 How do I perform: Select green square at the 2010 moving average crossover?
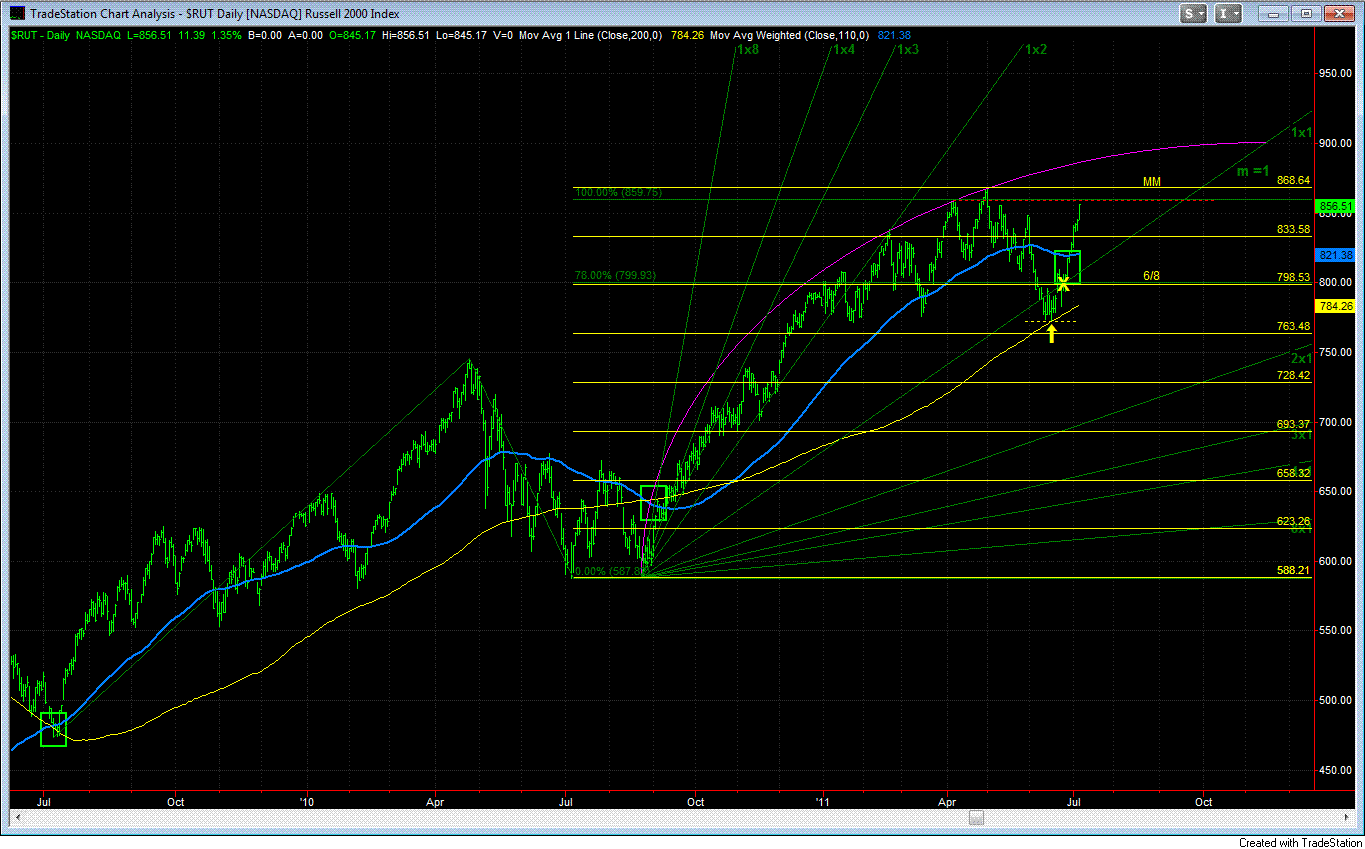pos(653,502)
